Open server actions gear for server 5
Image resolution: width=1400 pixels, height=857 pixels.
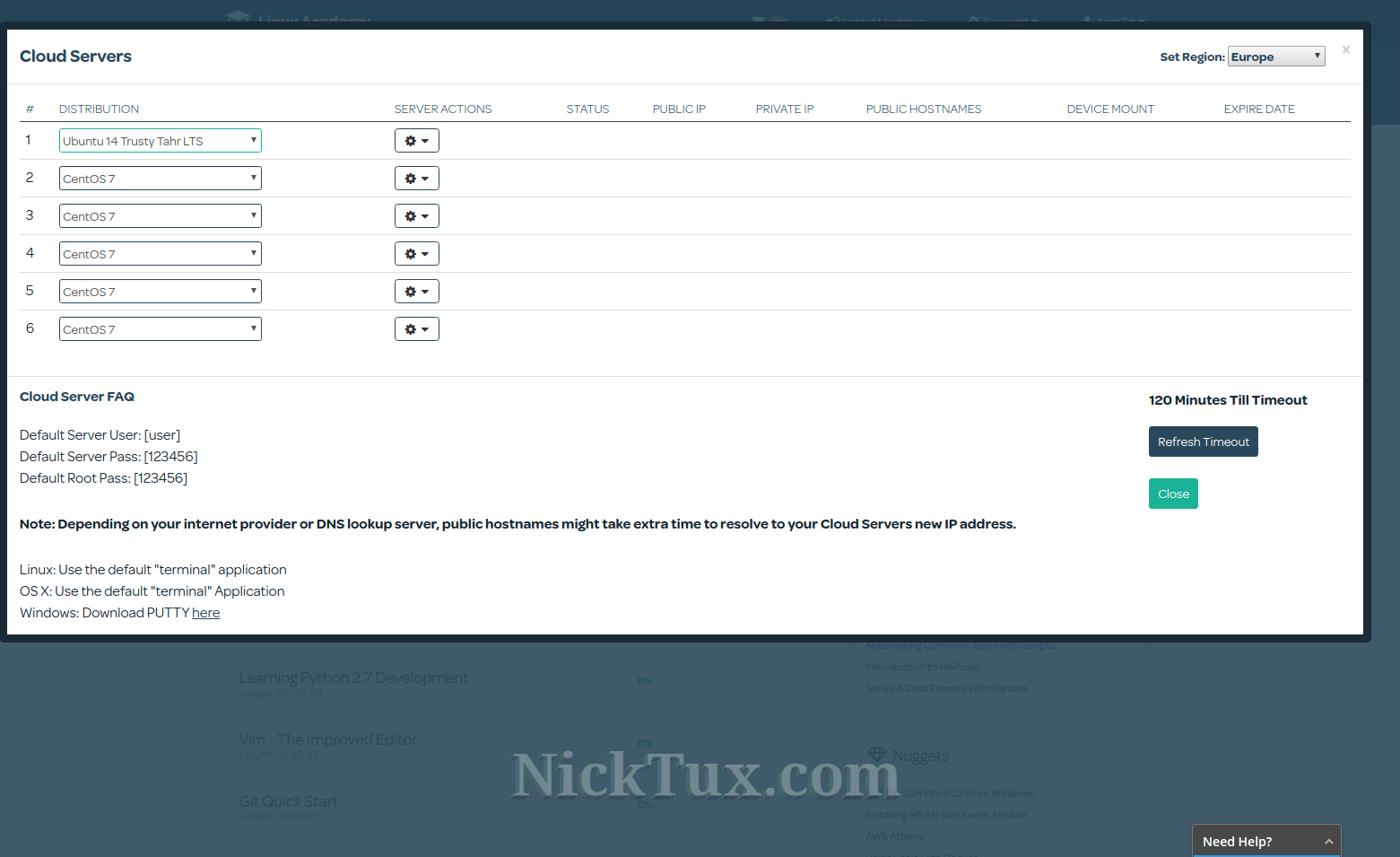416,292
